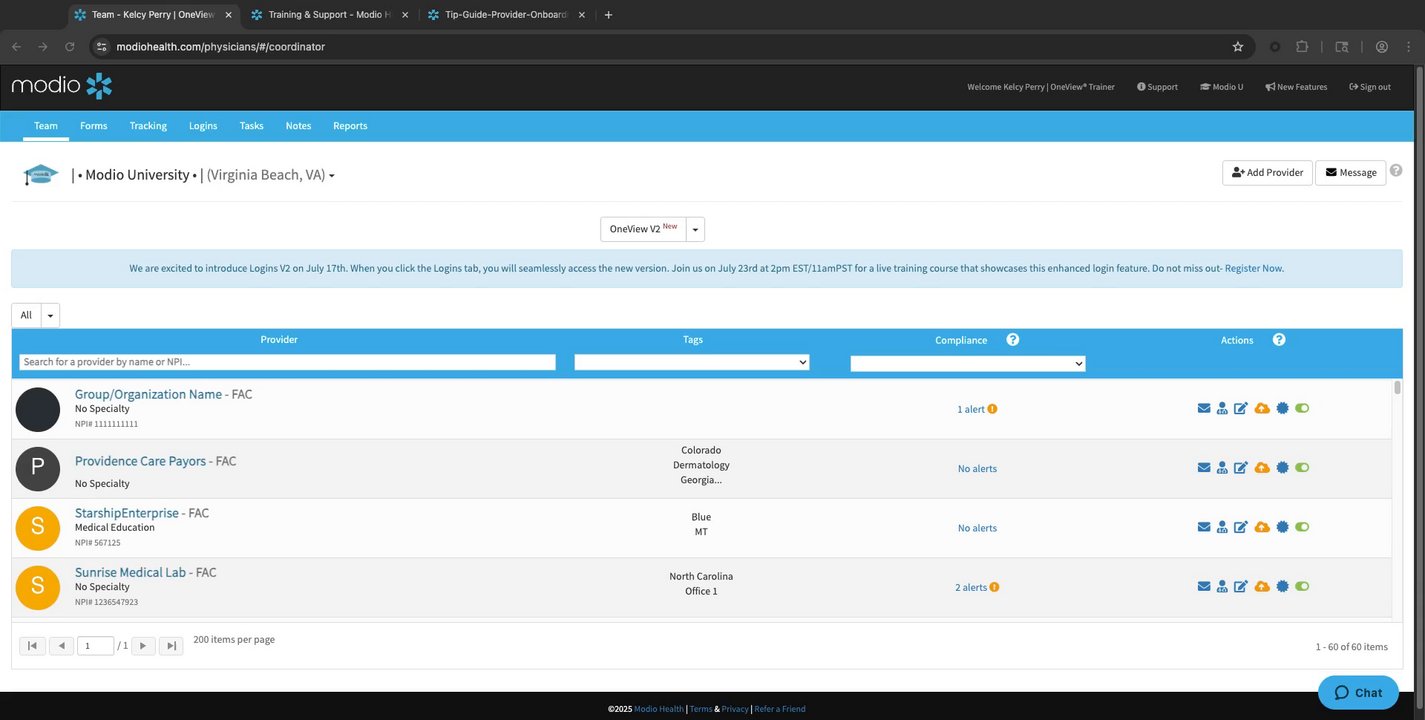1425x720 pixels.
Task: Open the Compliance filter dropdown
Action: (x=968, y=364)
